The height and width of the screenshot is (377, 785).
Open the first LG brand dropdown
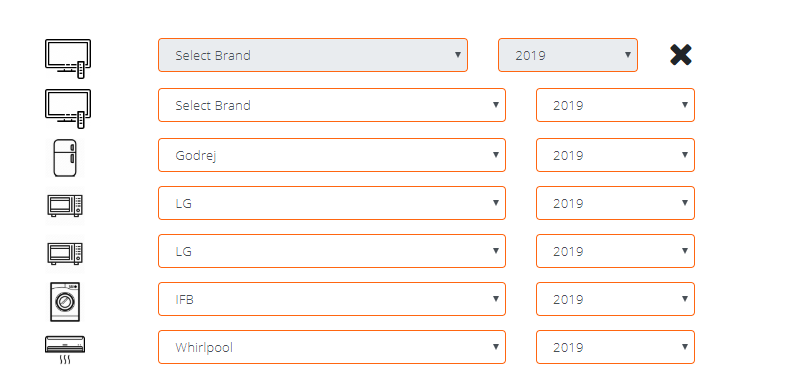tap(332, 203)
